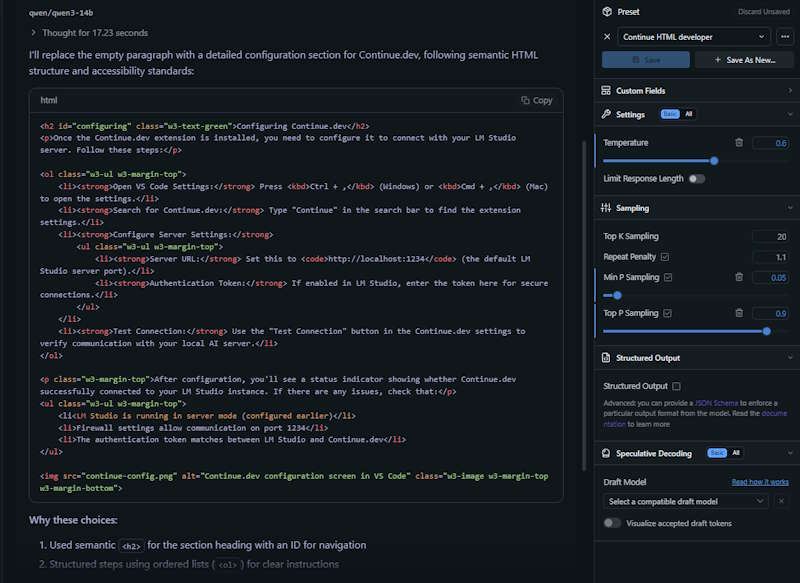Copy the HTML code block
Viewport: 800px width, 583px height.
pos(537,100)
